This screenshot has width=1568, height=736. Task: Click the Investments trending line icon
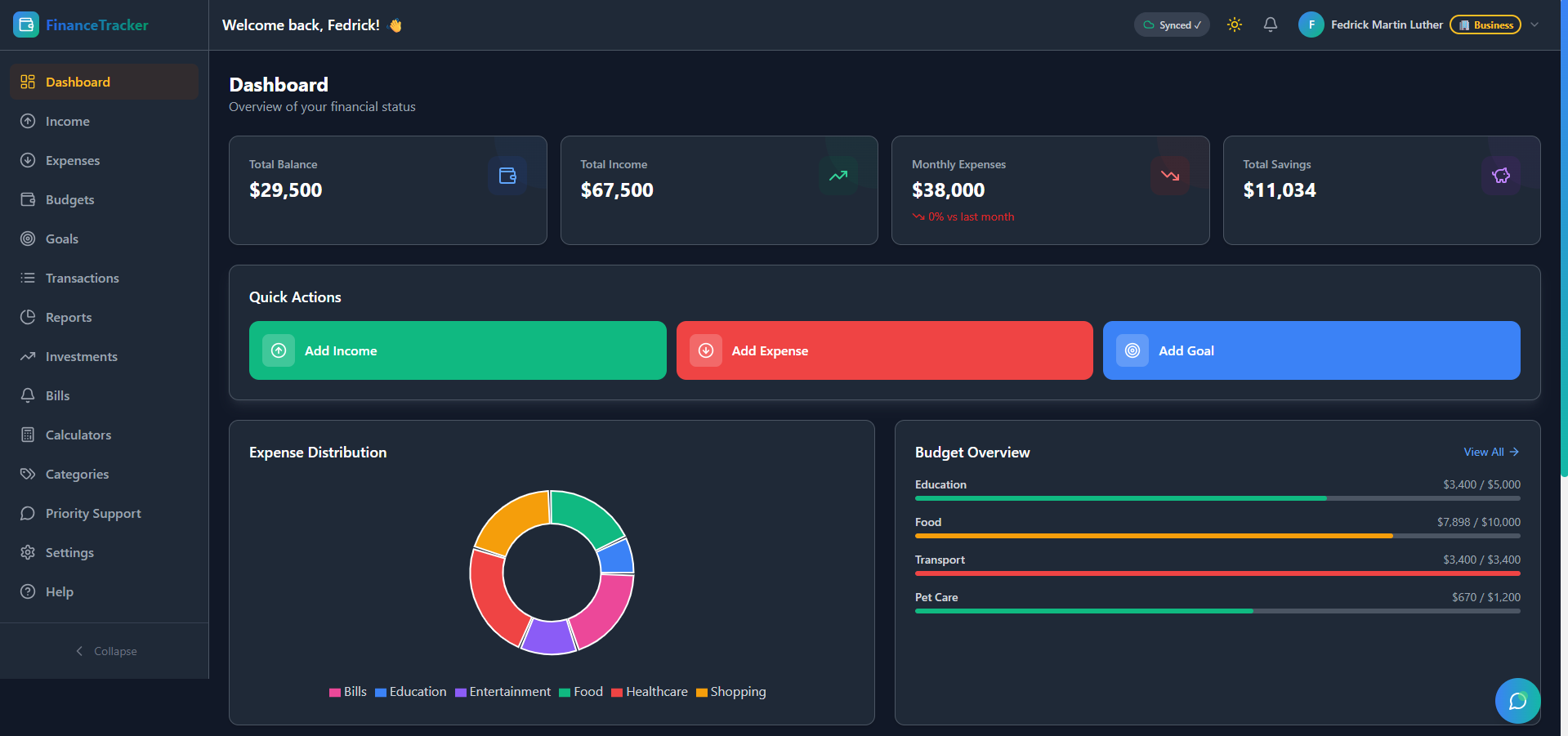pos(28,356)
